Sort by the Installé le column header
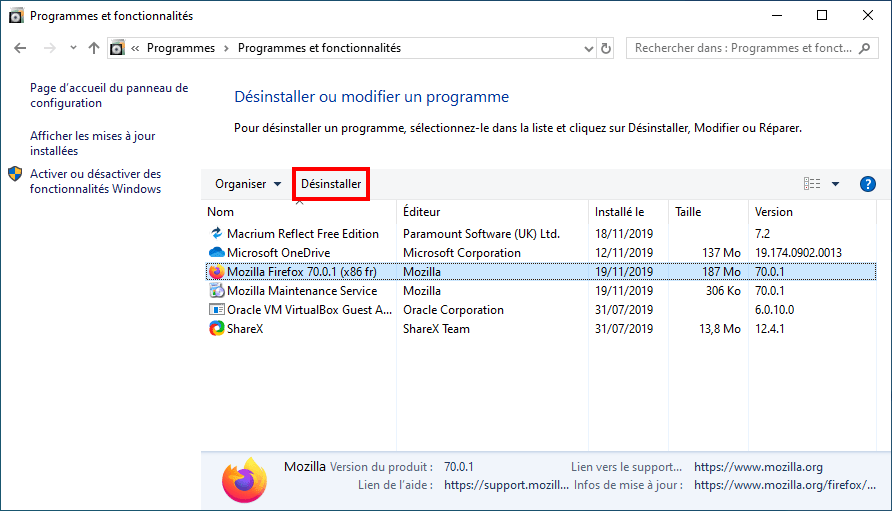The width and height of the screenshot is (892, 511). coord(620,212)
